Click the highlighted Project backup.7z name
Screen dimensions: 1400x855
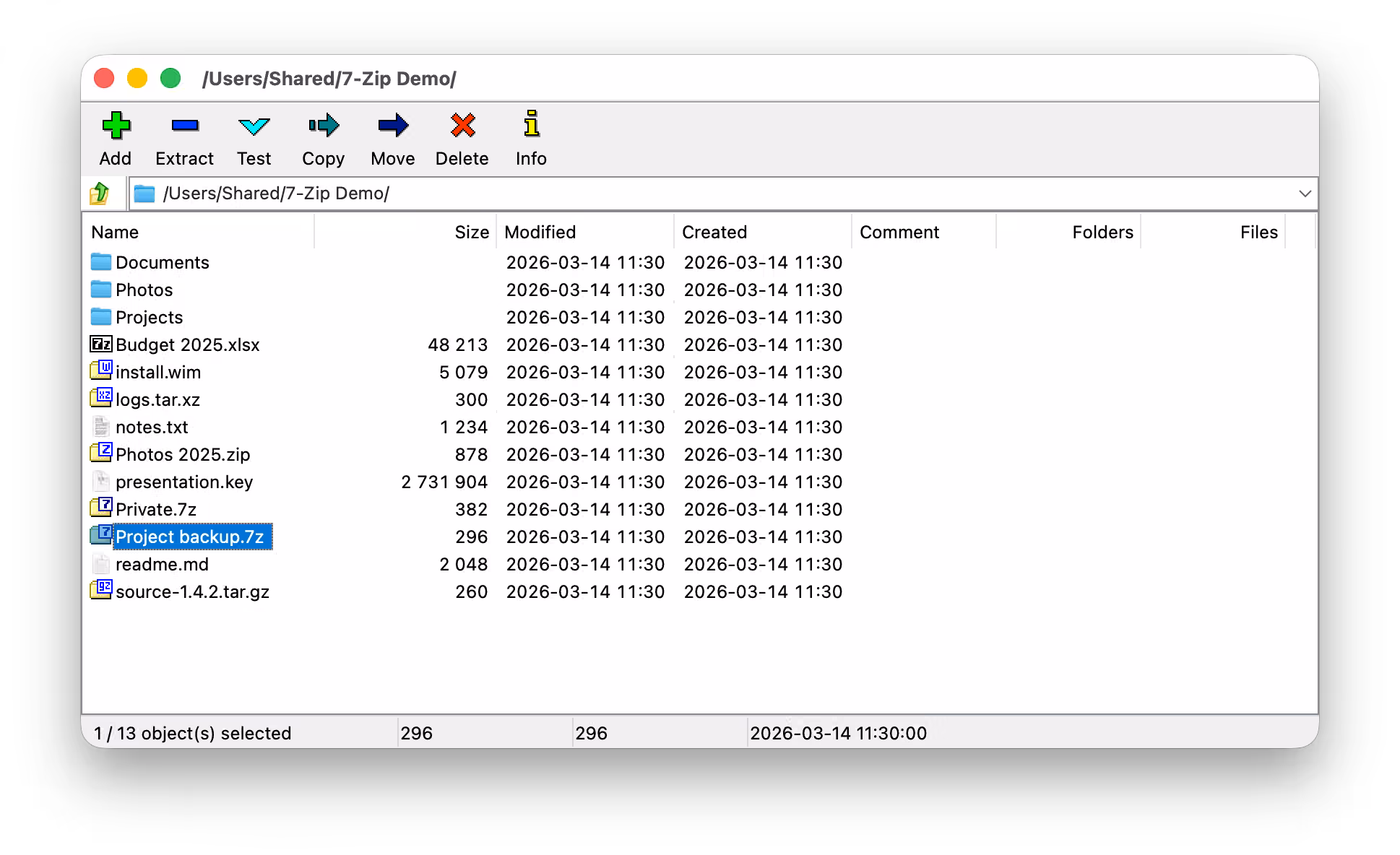pyautogui.click(x=193, y=537)
